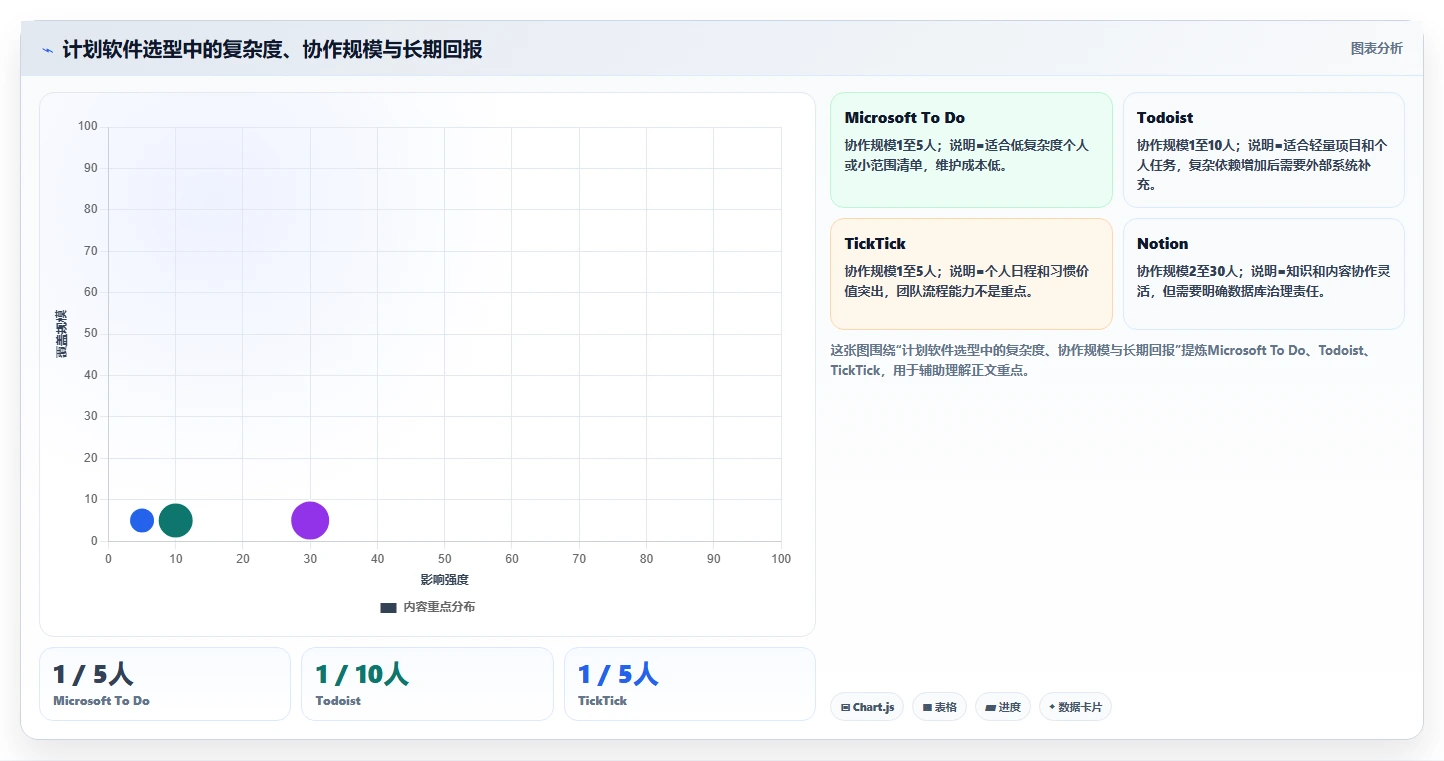The width and height of the screenshot is (1444, 761).
Task: Click the y-axis label 100
Action: [x=88, y=126]
